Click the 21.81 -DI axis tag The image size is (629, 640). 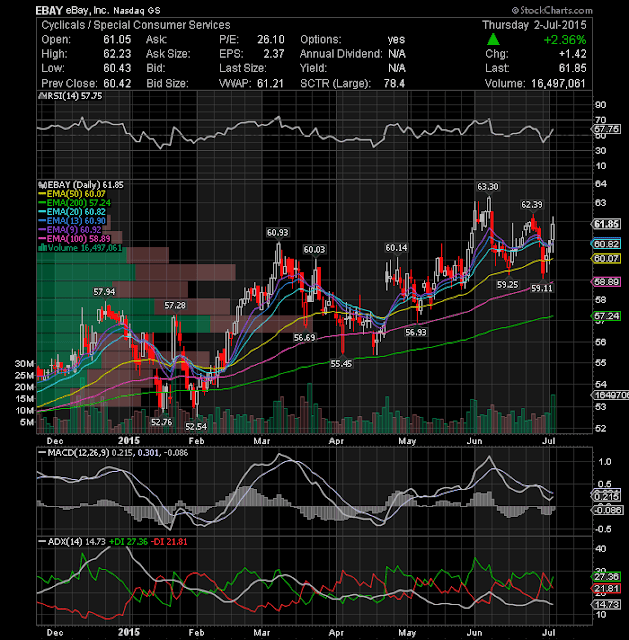pos(607,589)
